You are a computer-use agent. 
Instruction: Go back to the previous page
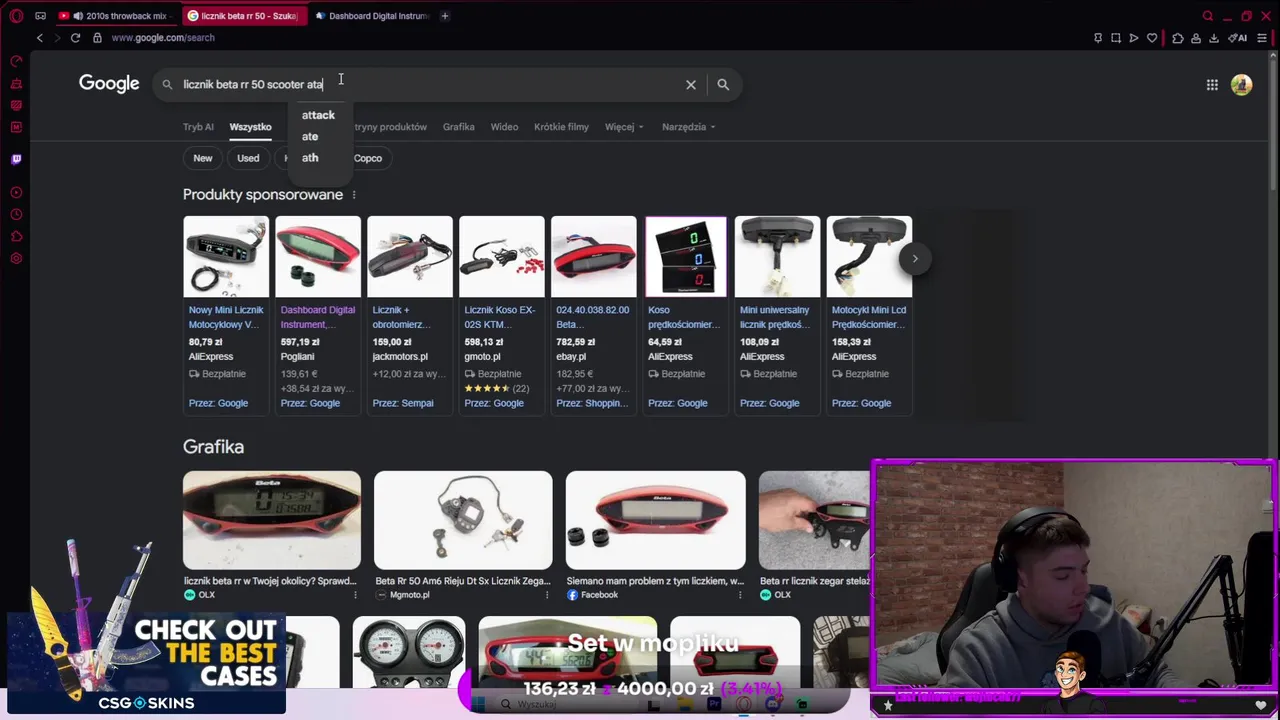(x=40, y=38)
